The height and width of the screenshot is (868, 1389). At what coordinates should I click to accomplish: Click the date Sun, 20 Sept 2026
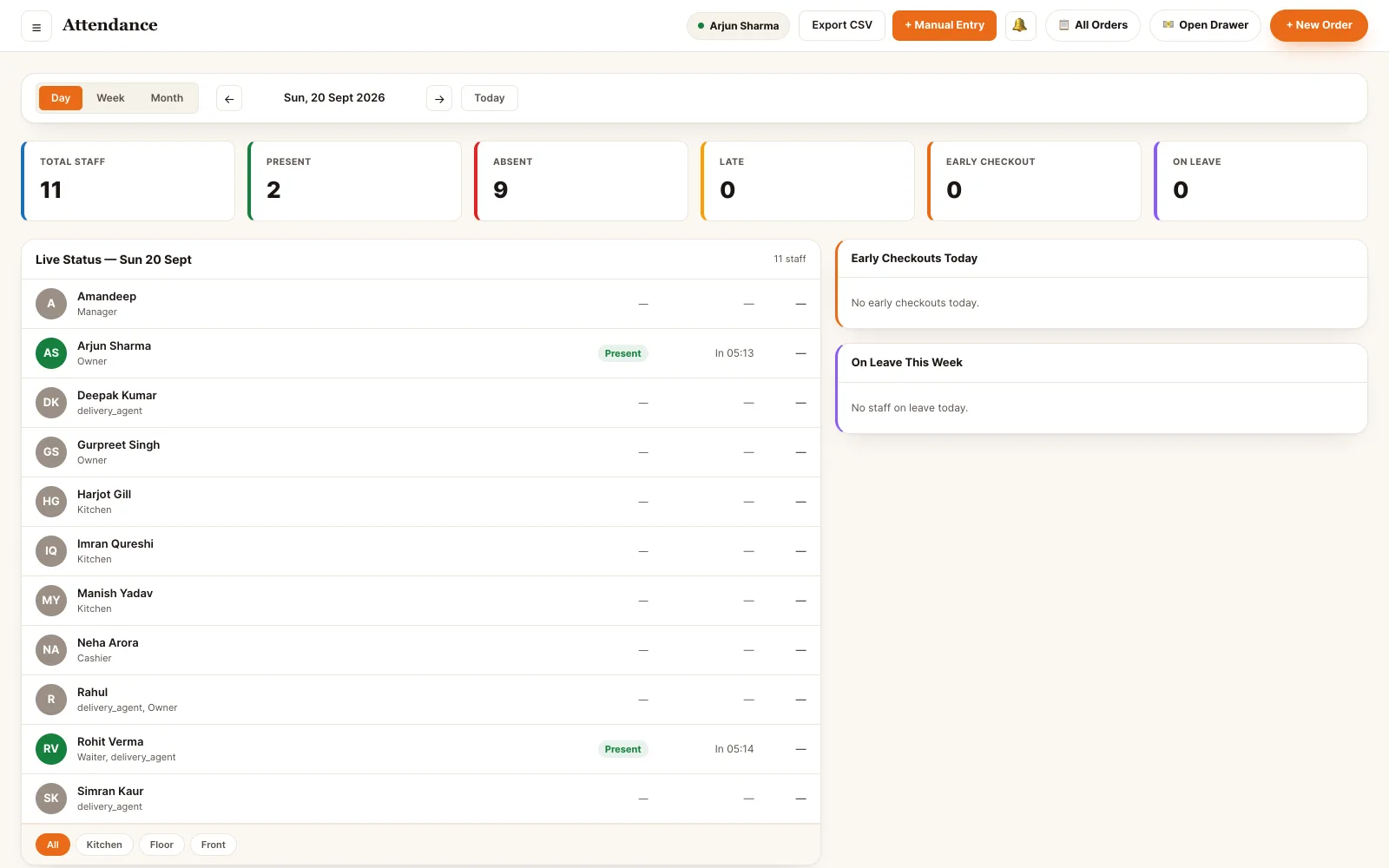click(x=334, y=98)
